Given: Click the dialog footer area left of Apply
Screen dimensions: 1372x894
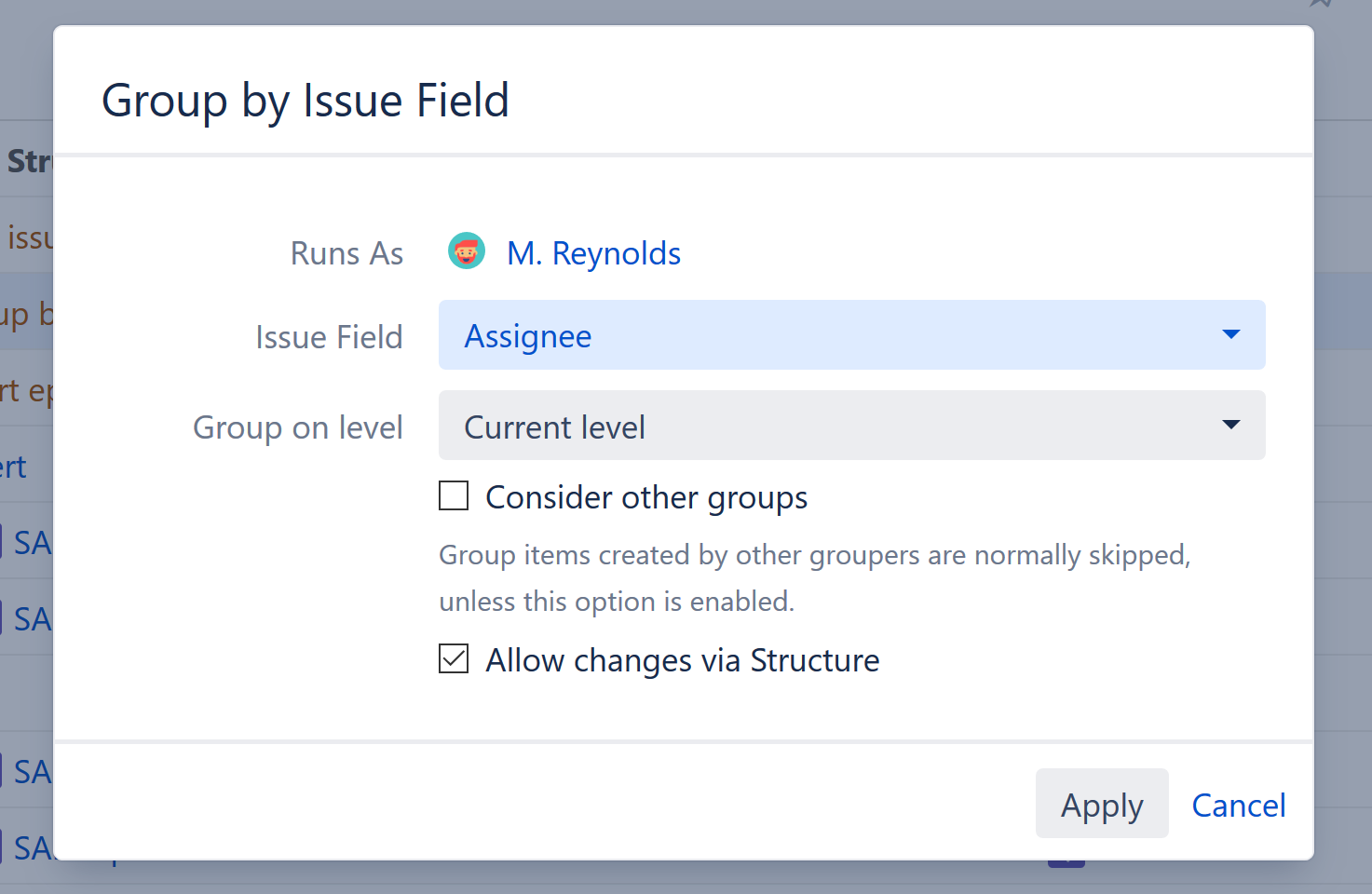Looking at the screenshot, I should (x=559, y=803).
